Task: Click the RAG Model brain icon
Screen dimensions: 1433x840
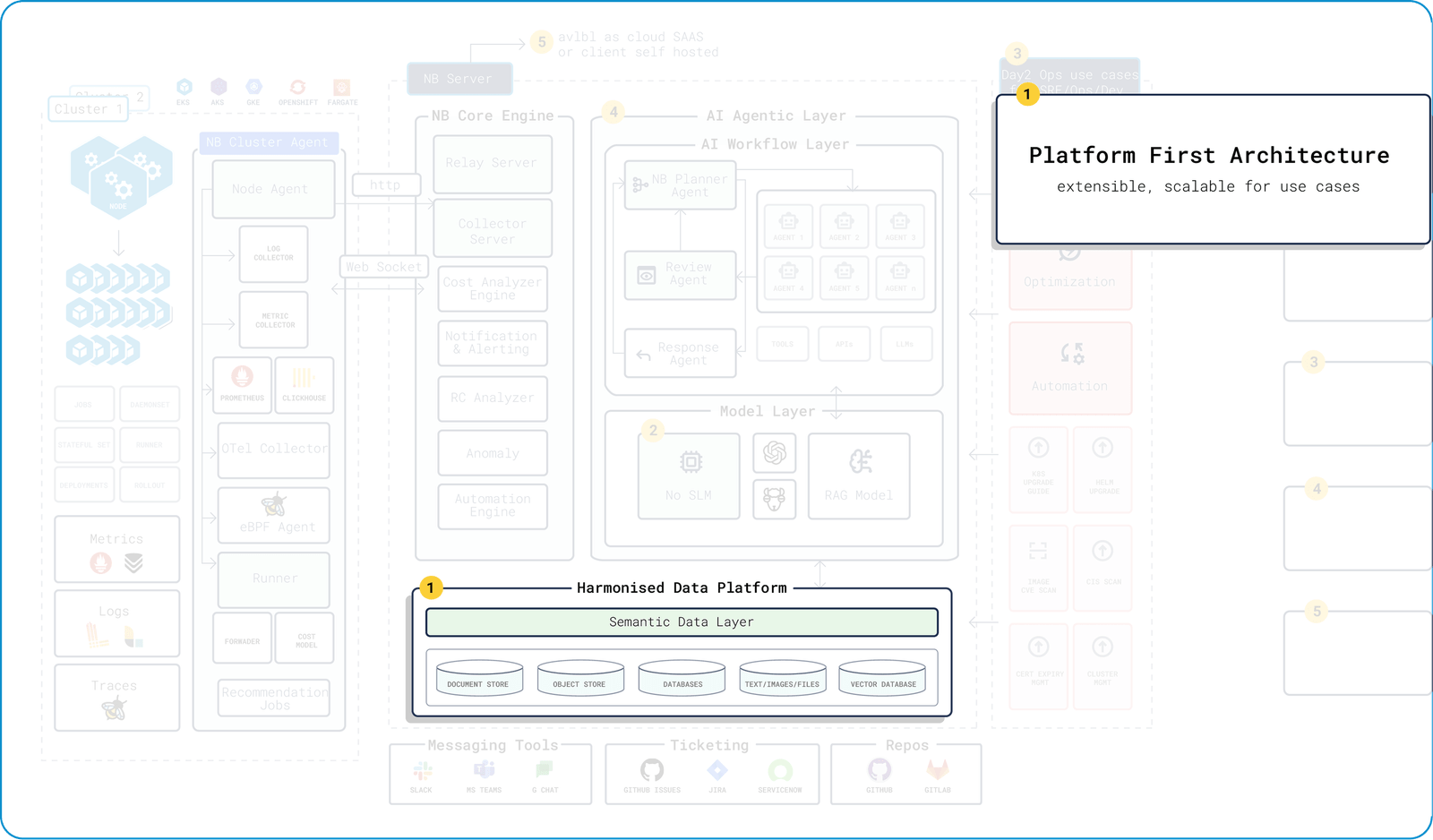Action: pyautogui.click(x=860, y=462)
